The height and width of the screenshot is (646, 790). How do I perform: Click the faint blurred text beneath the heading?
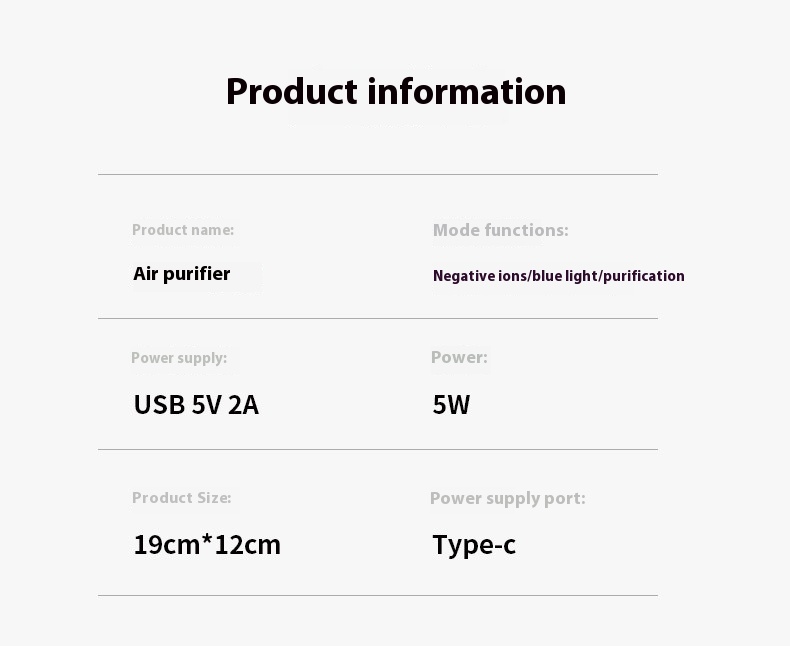[x=398, y=119]
